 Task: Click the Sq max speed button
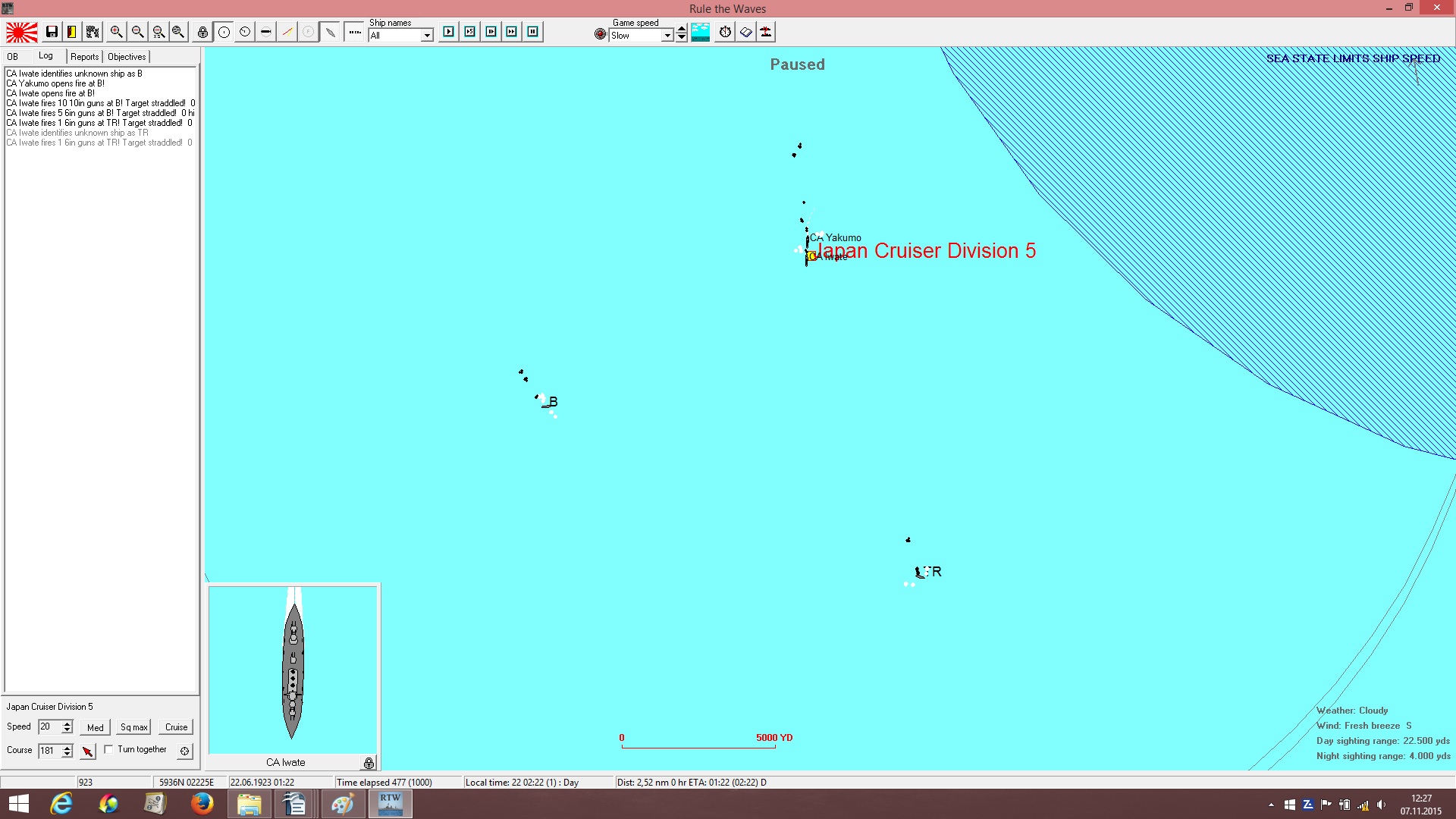click(x=133, y=727)
